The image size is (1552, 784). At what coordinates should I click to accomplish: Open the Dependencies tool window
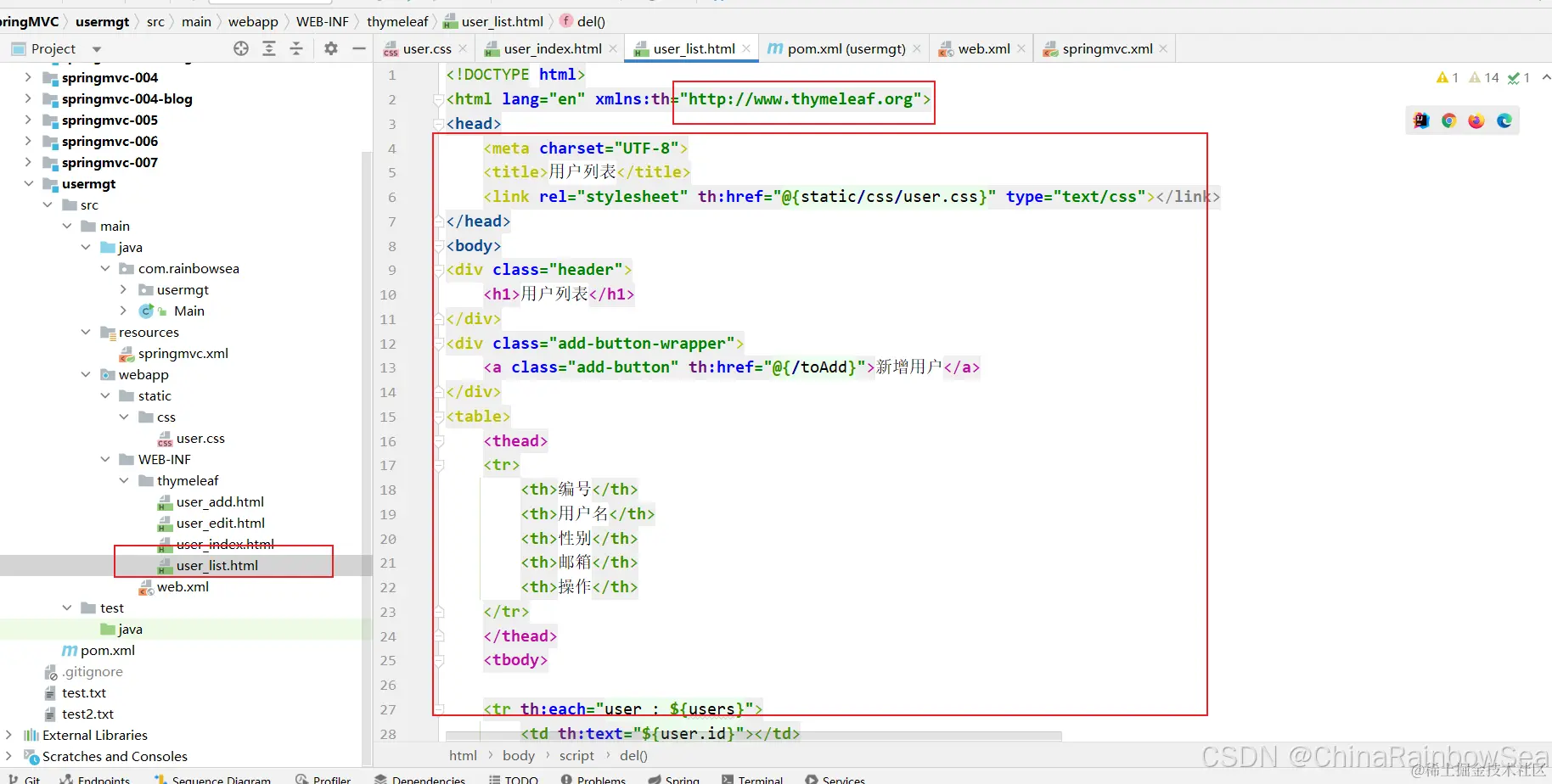click(x=419, y=780)
